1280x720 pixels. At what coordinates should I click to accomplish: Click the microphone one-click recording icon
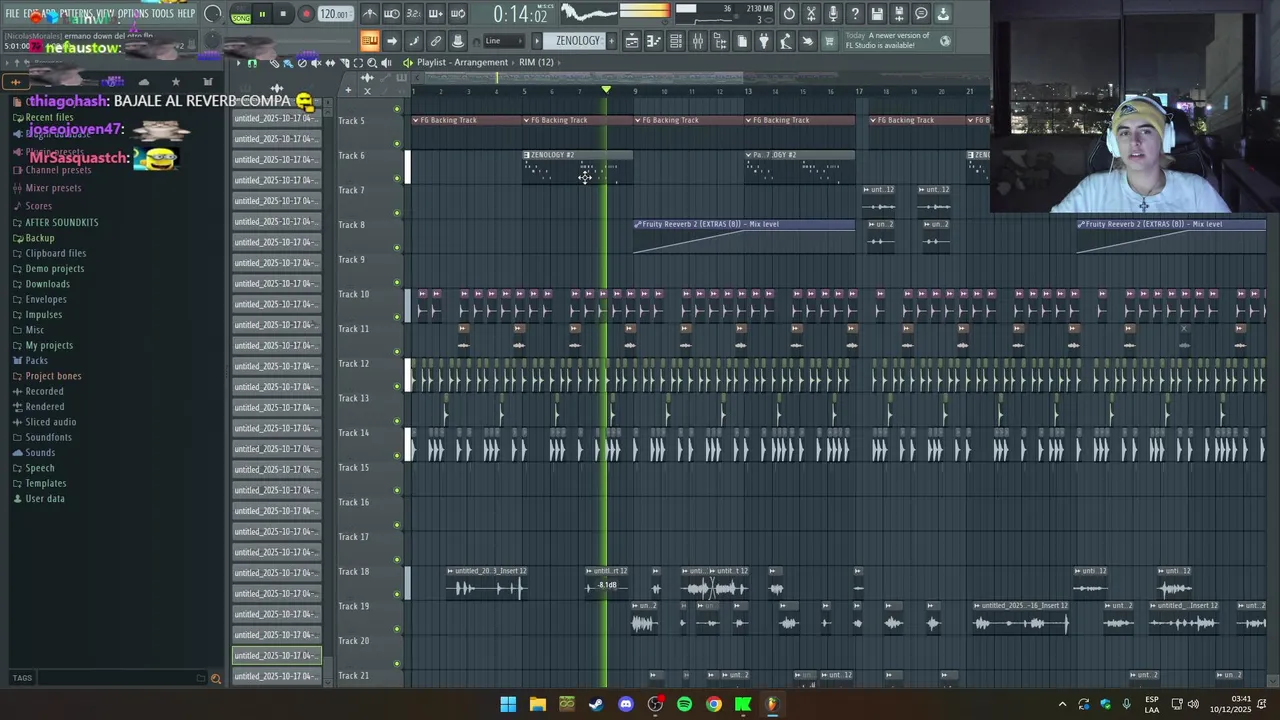coord(833,14)
